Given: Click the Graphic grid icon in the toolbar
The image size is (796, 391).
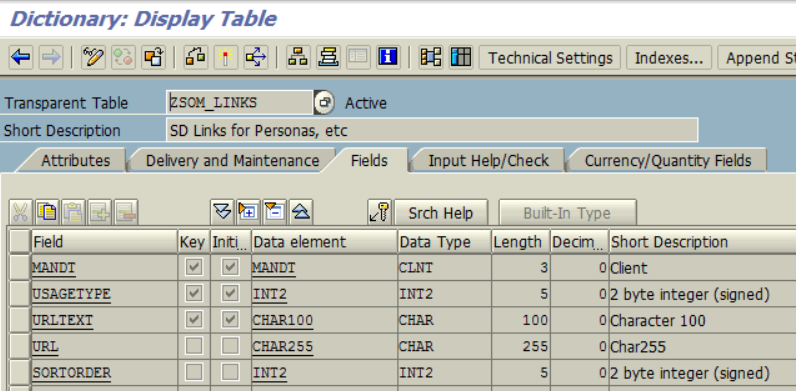Looking at the screenshot, I should pyautogui.click(x=460, y=57).
